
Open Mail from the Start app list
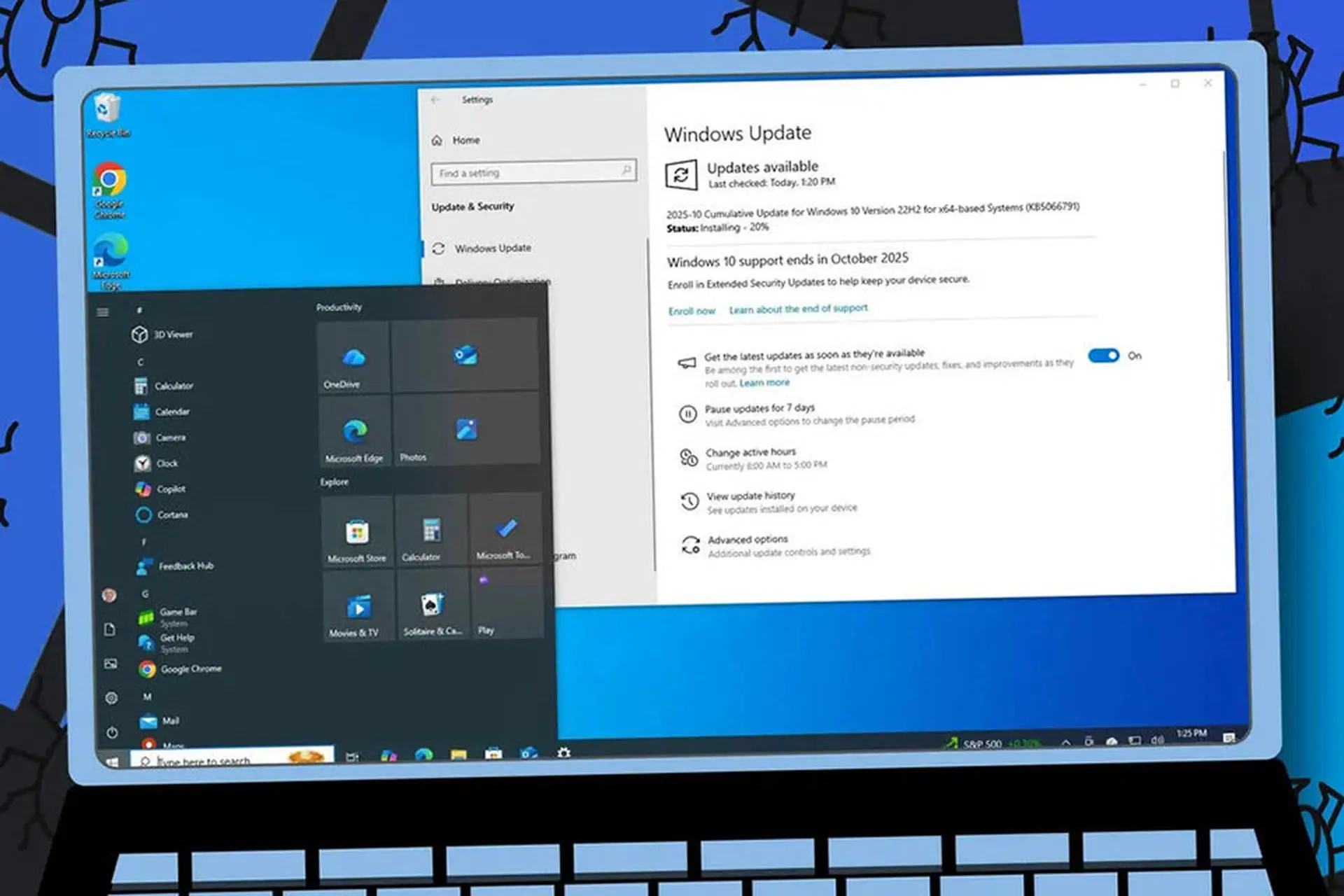[x=160, y=721]
